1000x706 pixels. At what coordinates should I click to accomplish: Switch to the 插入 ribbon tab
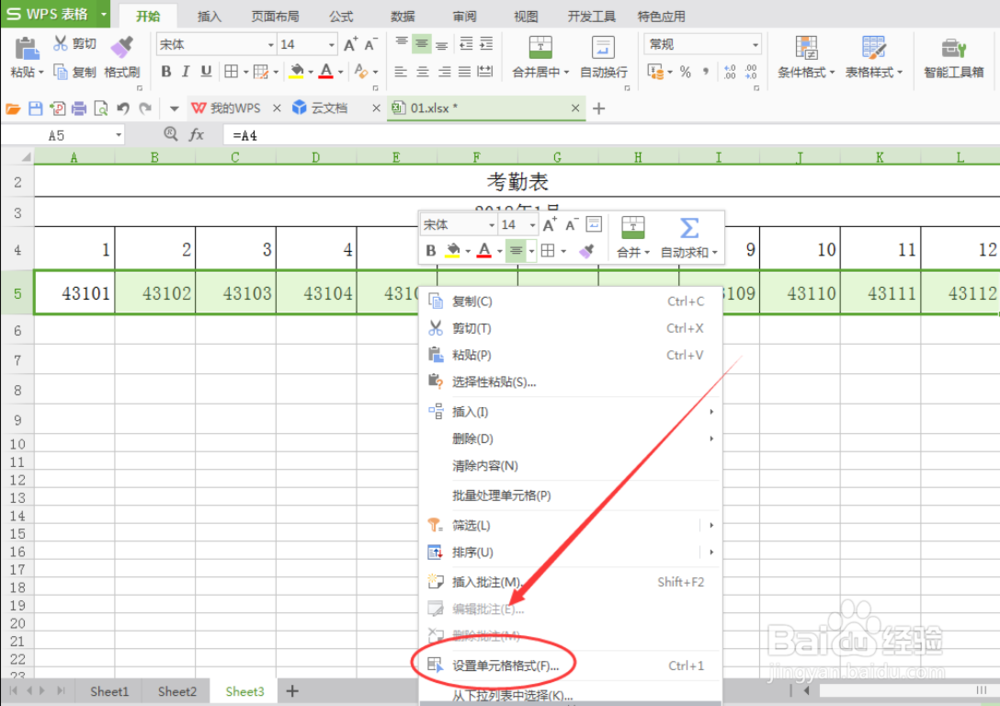pos(208,15)
